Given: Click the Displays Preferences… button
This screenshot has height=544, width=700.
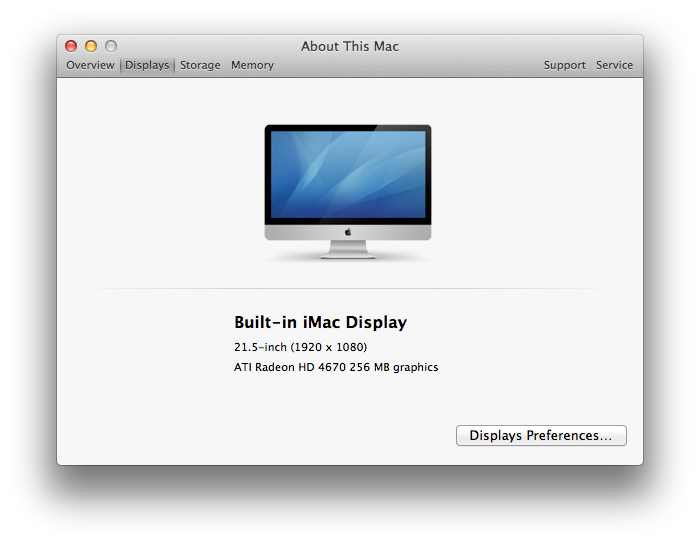Looking at the screenshot, I should (x=541, y=436).
